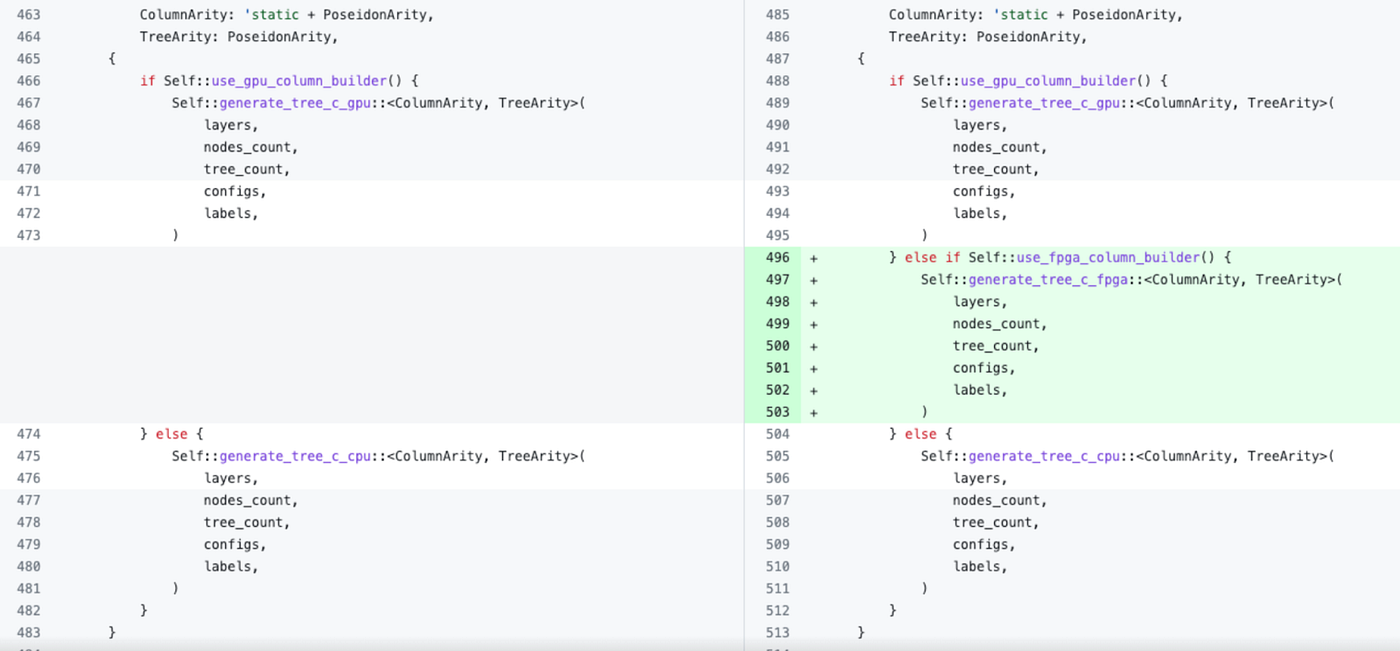Click line number 466 in the left diff
Image resolution: width=1400 pixels, height=651 pixels.
pos(28,81)
